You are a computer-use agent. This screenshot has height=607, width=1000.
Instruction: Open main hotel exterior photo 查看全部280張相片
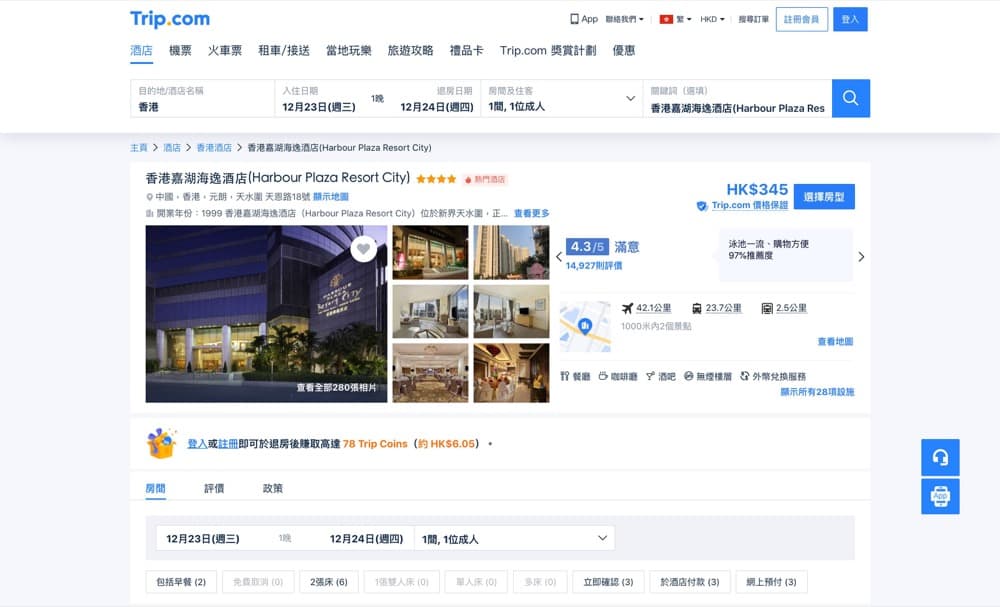tap(266, 314)
